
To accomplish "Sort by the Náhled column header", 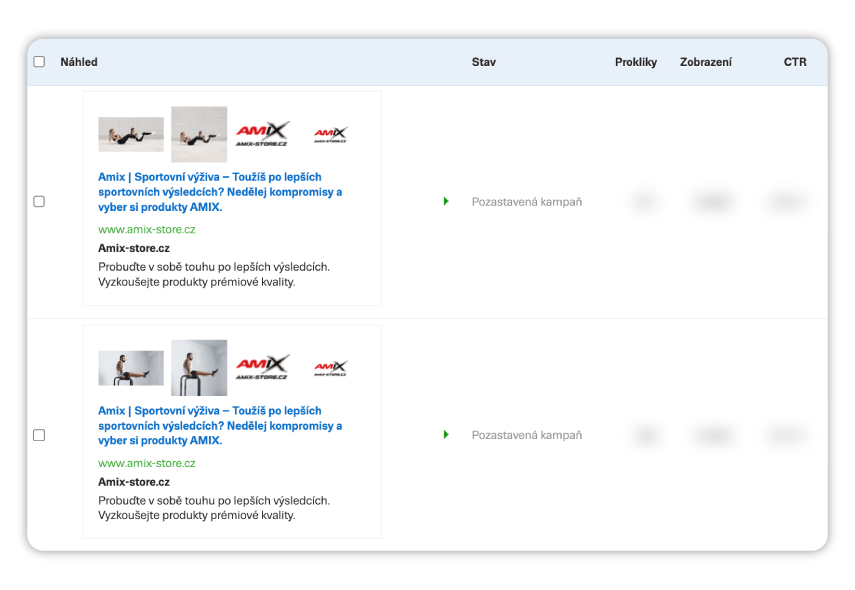I will click(x=79, y=62).
